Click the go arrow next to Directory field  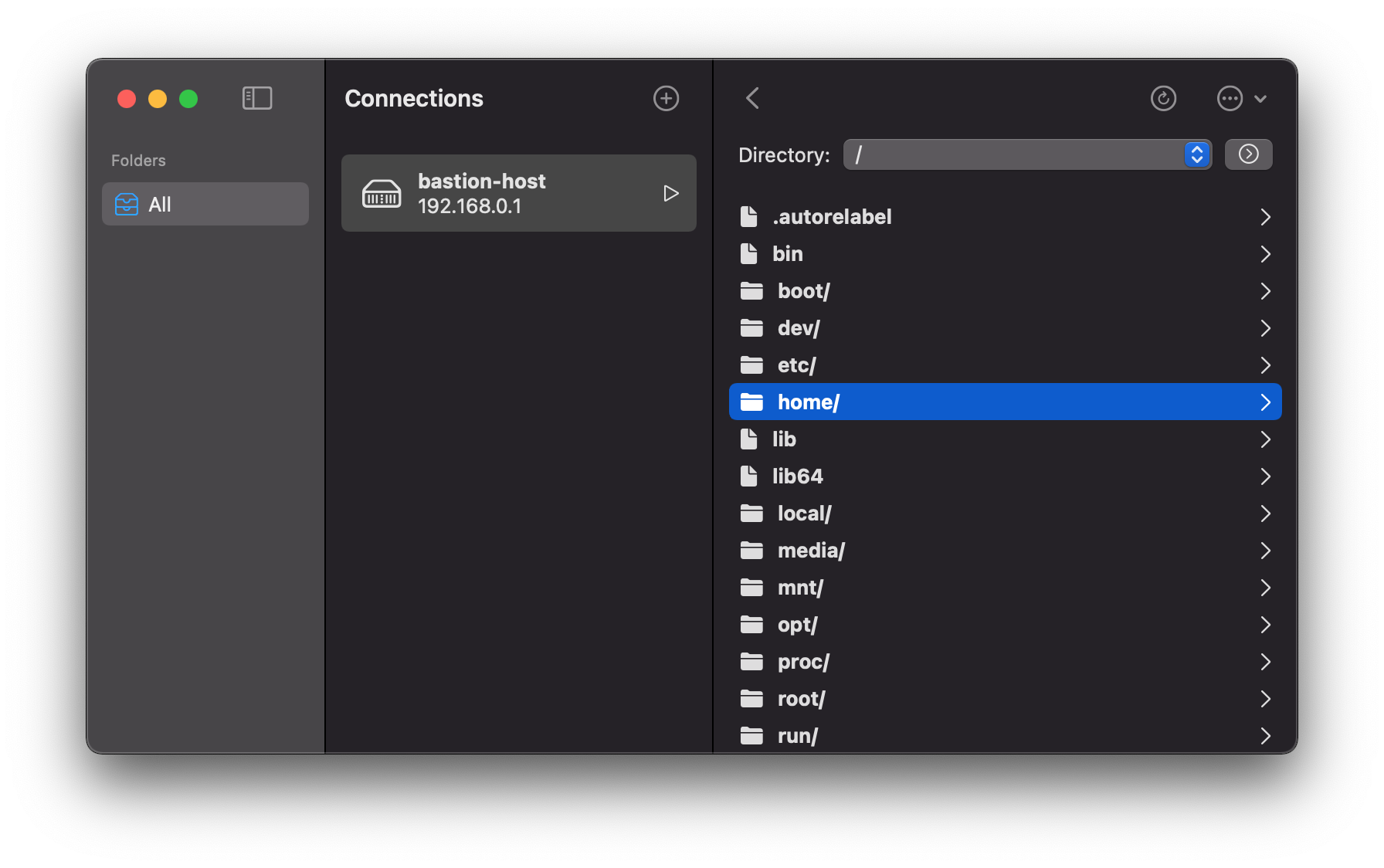coord(1248,154)
